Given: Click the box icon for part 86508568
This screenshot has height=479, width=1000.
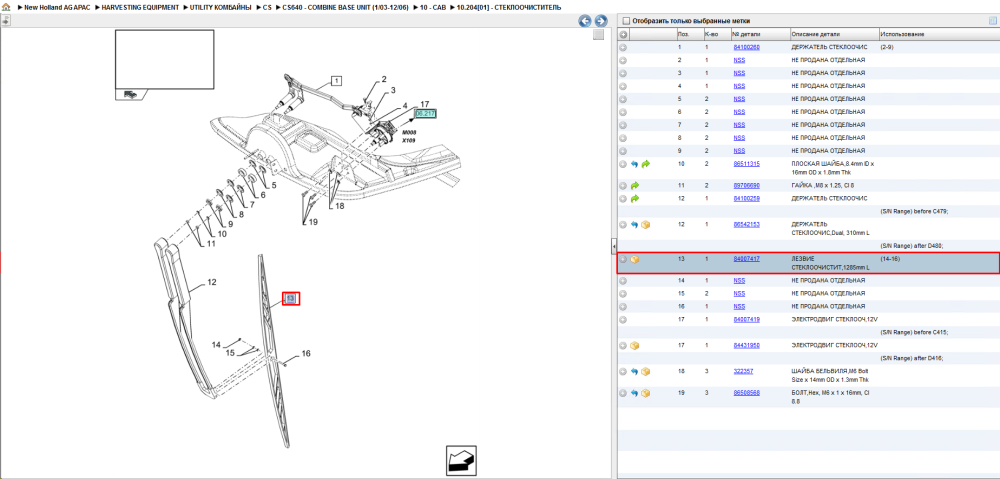Looking at the screenshot, I should (x=645, y=394).
